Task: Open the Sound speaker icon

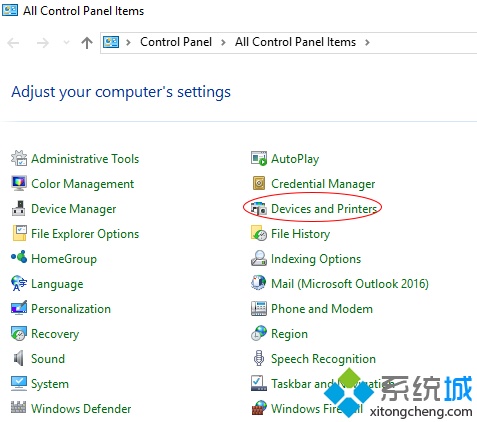Action: (19, 358)
